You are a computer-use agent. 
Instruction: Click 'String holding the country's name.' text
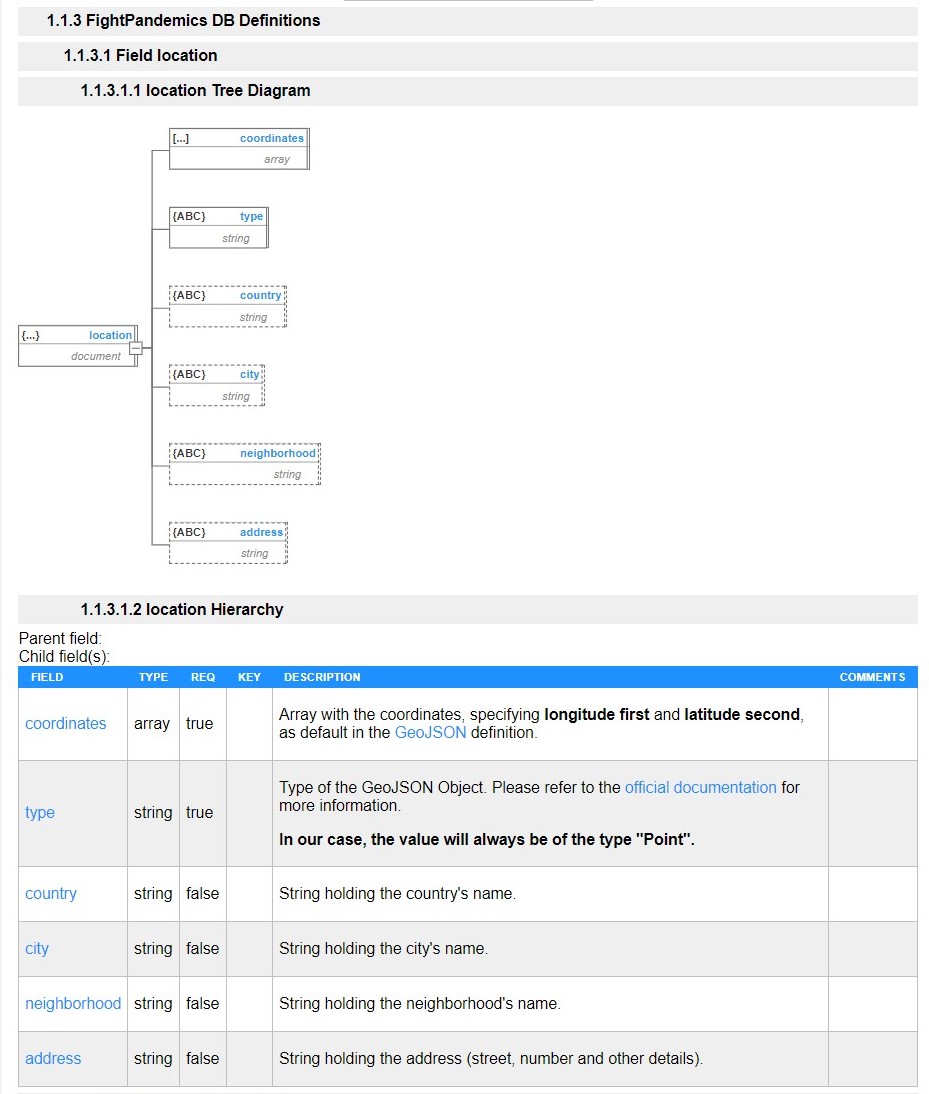point(398,894)
